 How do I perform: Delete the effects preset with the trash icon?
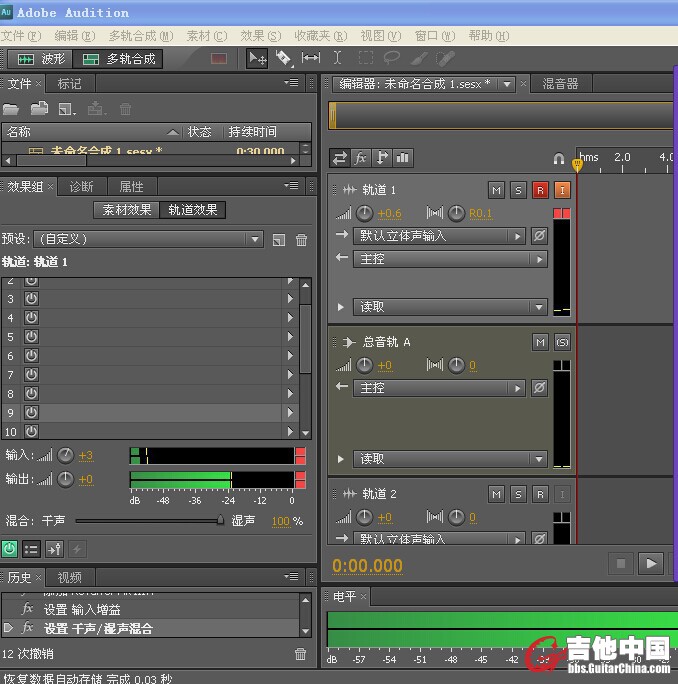point(301,240)
